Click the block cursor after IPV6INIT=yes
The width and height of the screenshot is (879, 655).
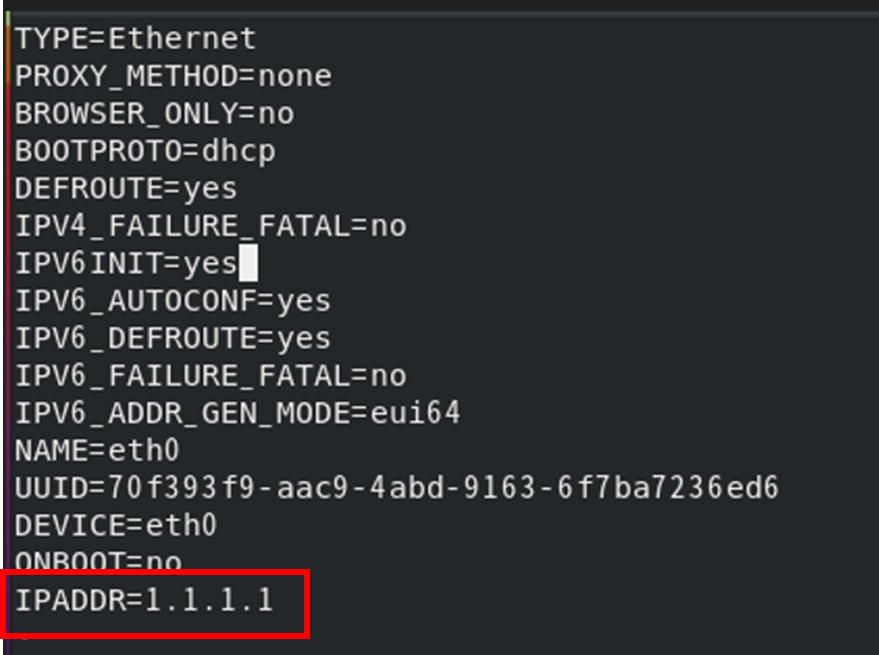(248, 264)
